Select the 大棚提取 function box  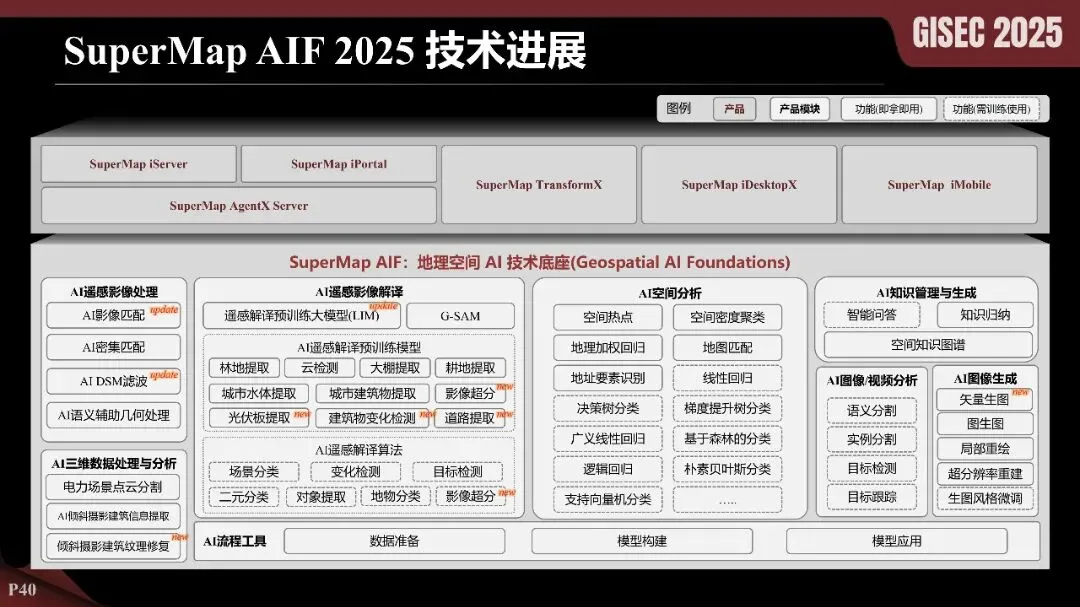pyautogui.click(x=395, y=368)
